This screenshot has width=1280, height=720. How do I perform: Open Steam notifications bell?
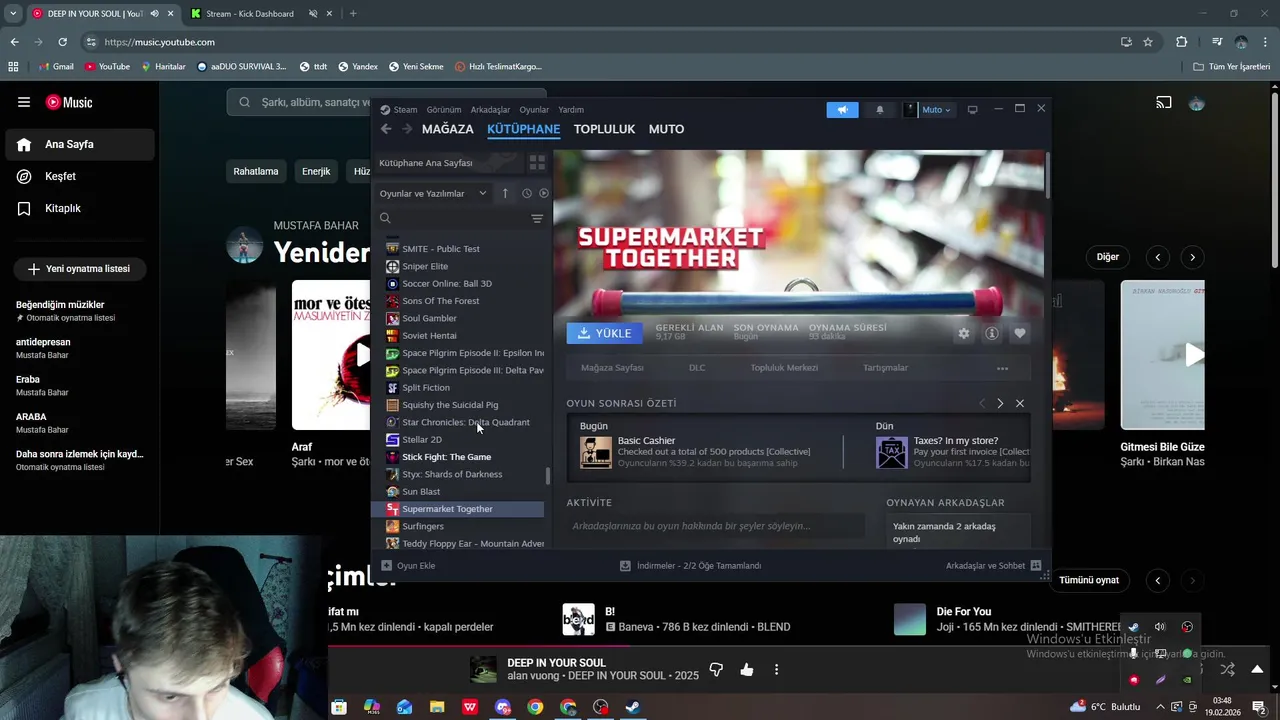(x=880, y=110)
